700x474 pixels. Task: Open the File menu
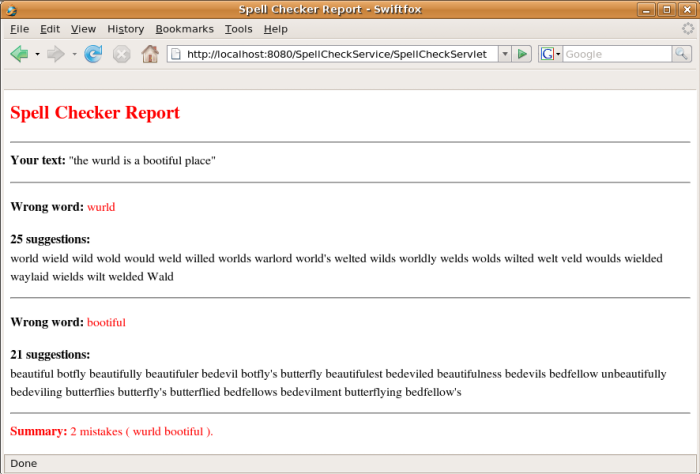pyautogui.click(x=20, y=29)
